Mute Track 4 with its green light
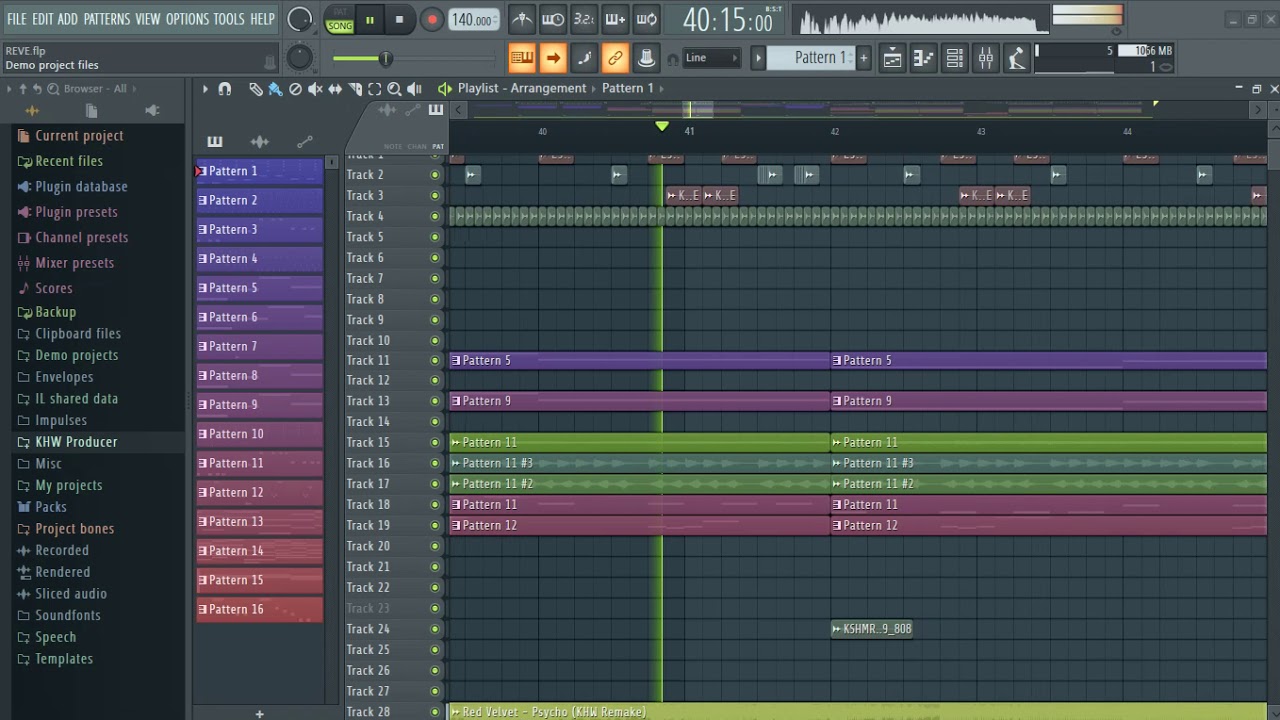This screenshot has width=1280, height=720. 435,216
